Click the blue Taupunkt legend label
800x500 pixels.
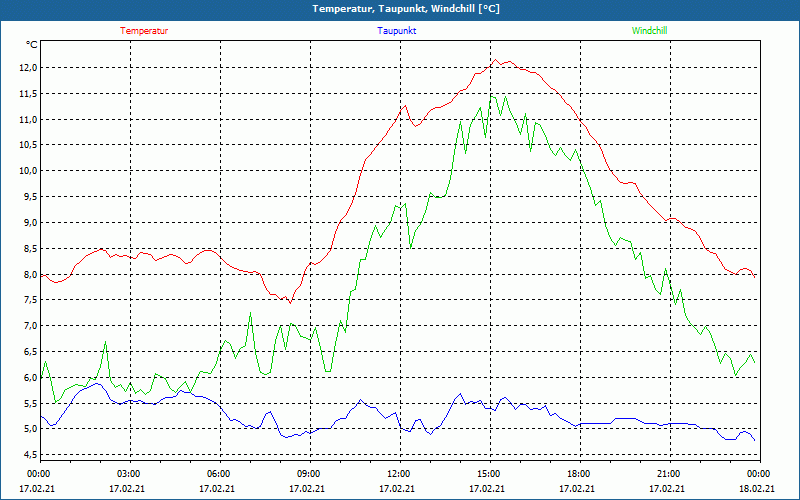click(397, 31)
